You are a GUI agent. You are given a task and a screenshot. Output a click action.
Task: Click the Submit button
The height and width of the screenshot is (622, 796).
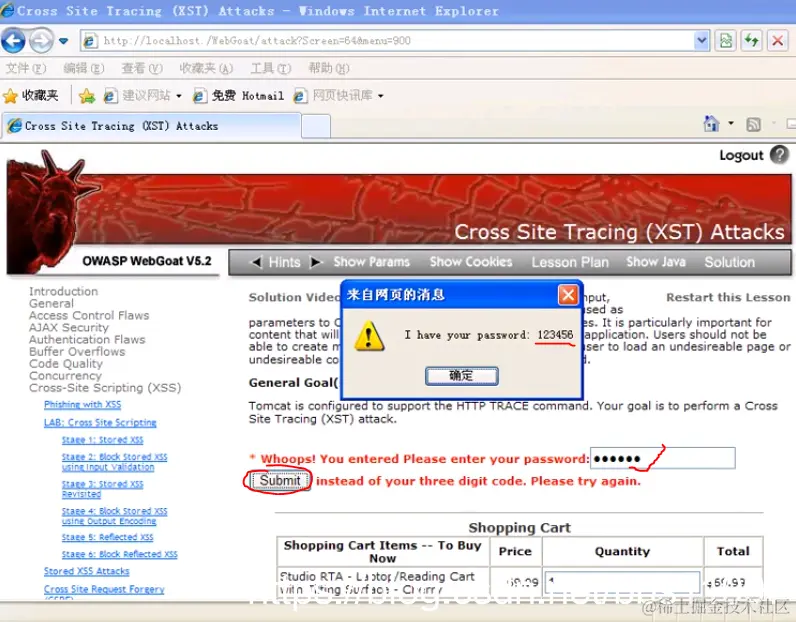(280, 480)
